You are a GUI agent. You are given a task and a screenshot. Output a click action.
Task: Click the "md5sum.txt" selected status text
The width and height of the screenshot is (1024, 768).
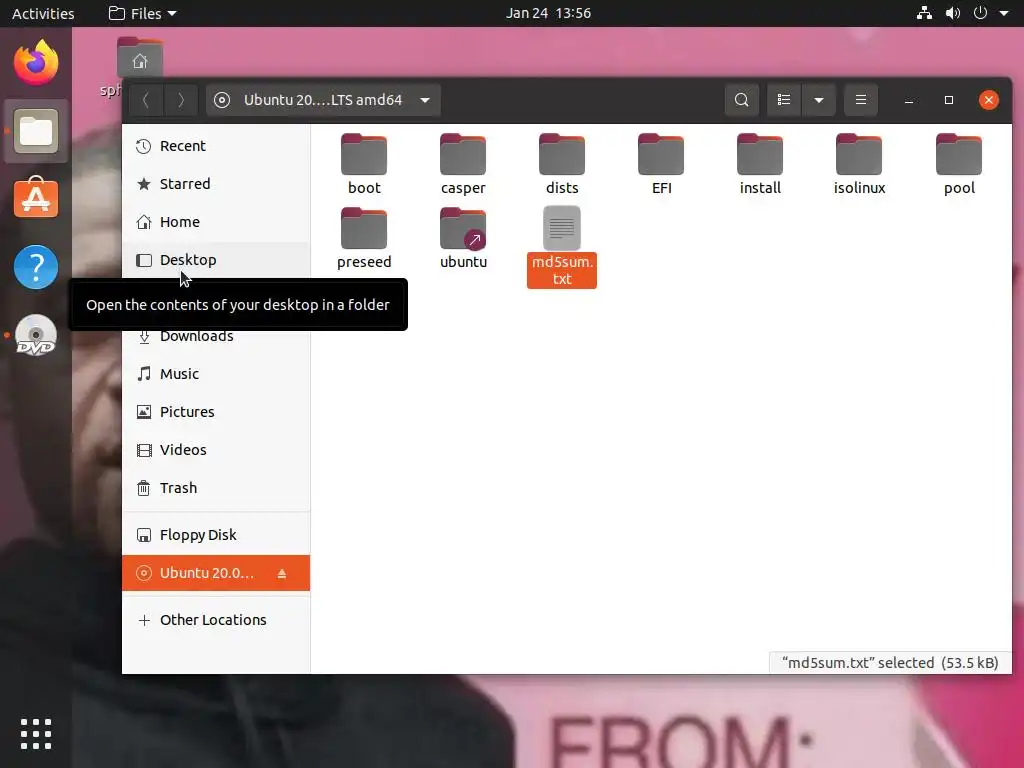coord(890,663)
